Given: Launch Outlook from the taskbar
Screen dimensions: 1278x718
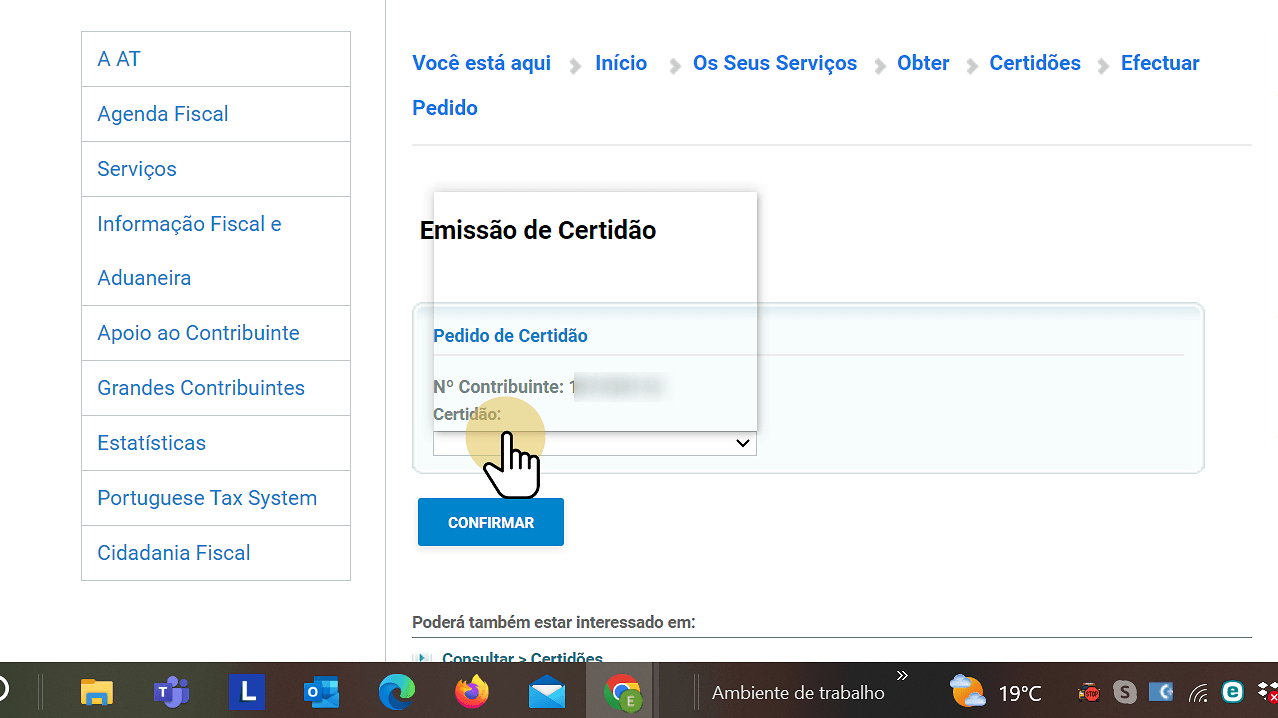Looking at the screenshot, I should (321, 692).
